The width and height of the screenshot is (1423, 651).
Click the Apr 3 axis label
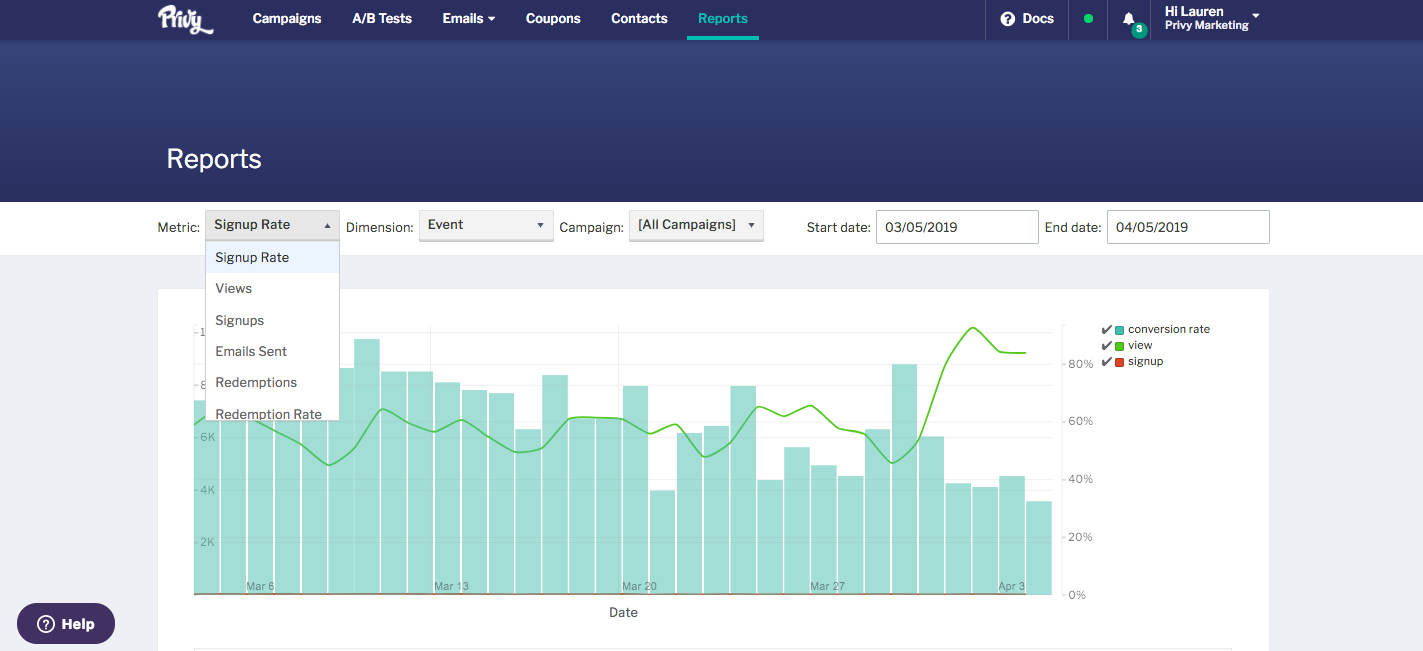pos(1011,587)
